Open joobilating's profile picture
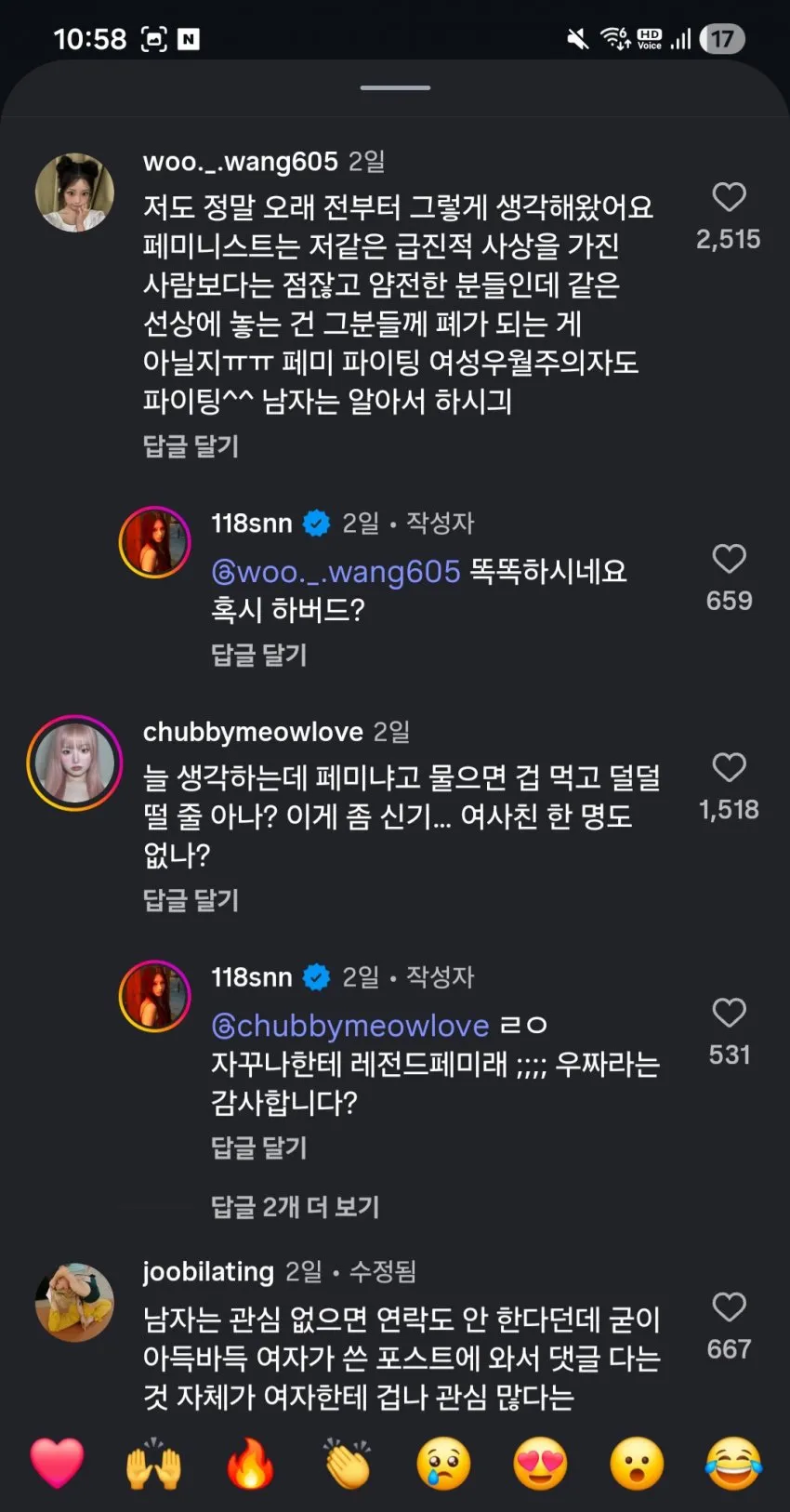The image size is (790, 1512). point(74,1302)
